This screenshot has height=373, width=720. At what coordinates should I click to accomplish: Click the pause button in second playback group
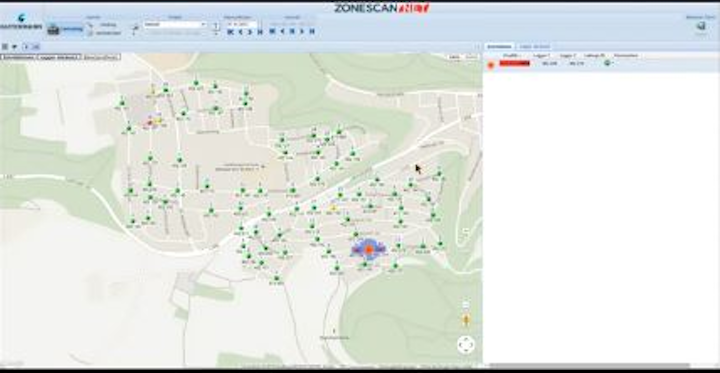pos(292,31)
